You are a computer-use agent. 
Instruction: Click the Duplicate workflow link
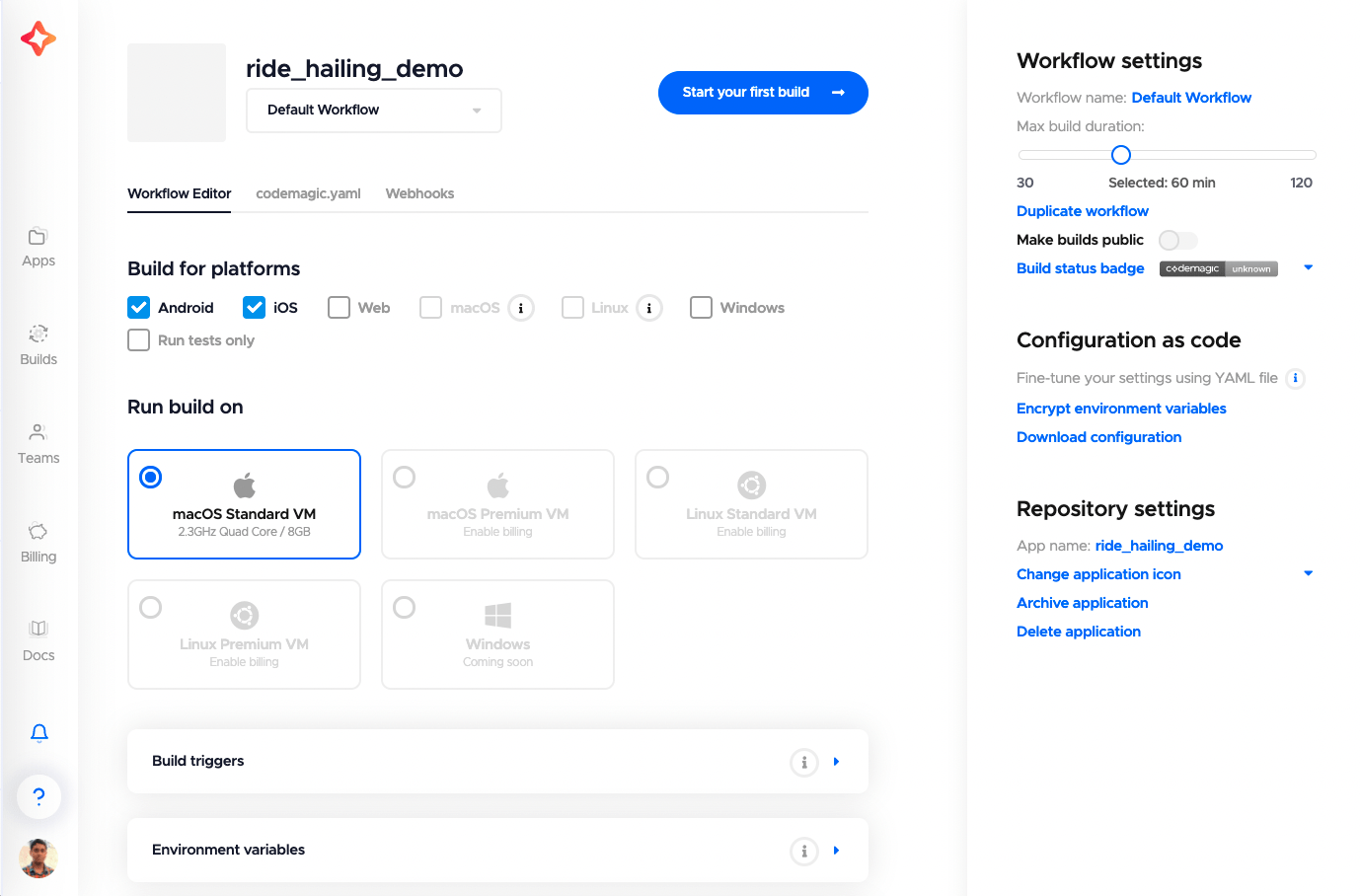coord(1082,210)
